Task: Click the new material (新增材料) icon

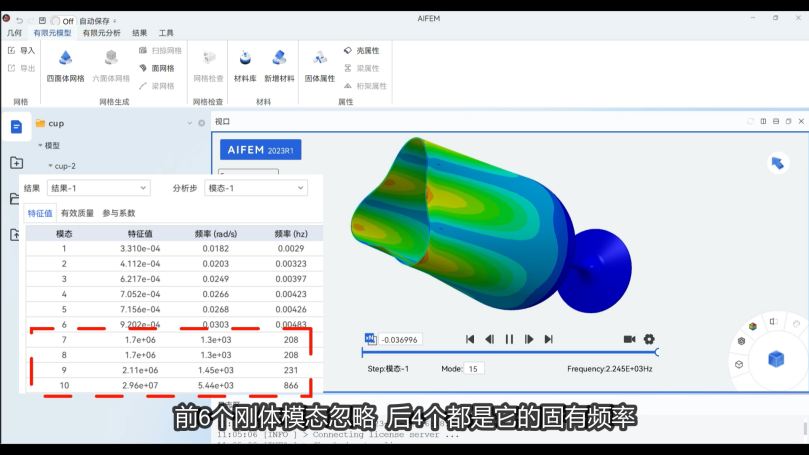Action: (x=279, y=58)
